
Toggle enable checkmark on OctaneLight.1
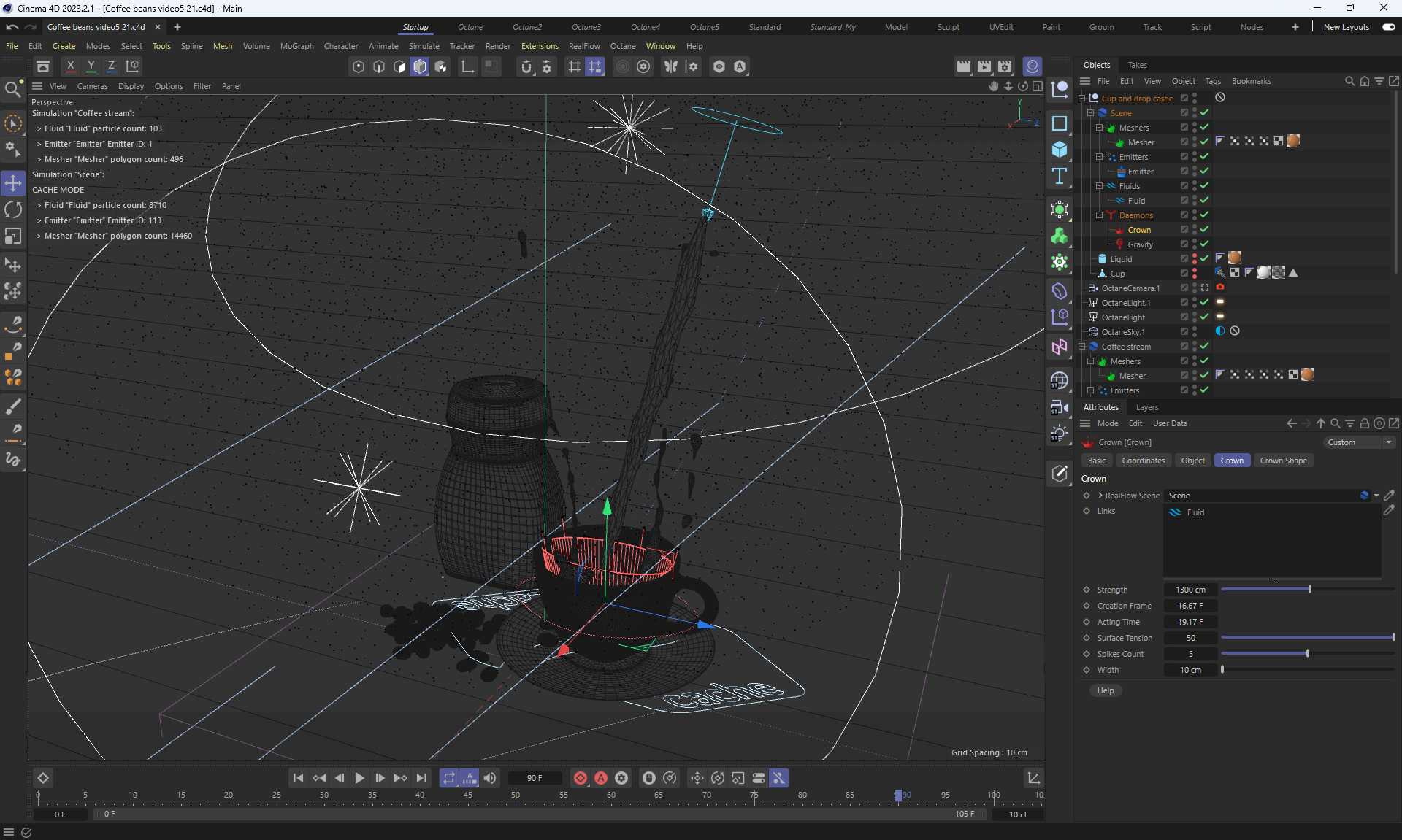(1204, 302)
